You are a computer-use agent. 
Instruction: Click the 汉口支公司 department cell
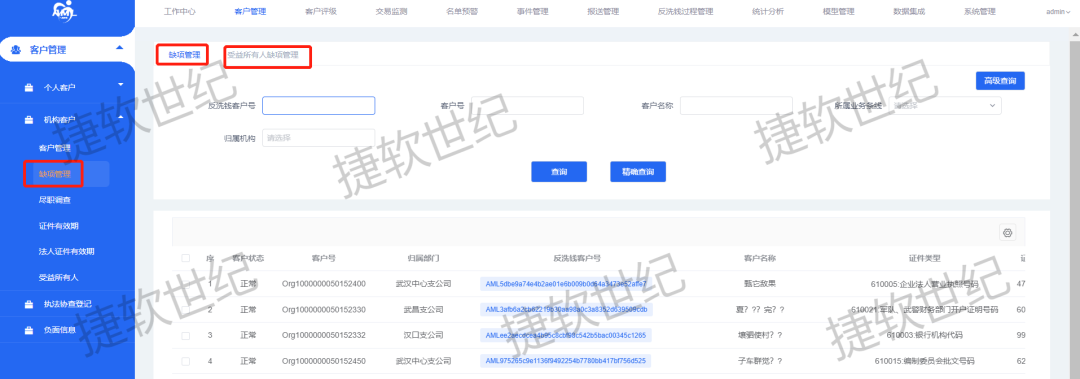pyautogui.click(x=424, y=336)
